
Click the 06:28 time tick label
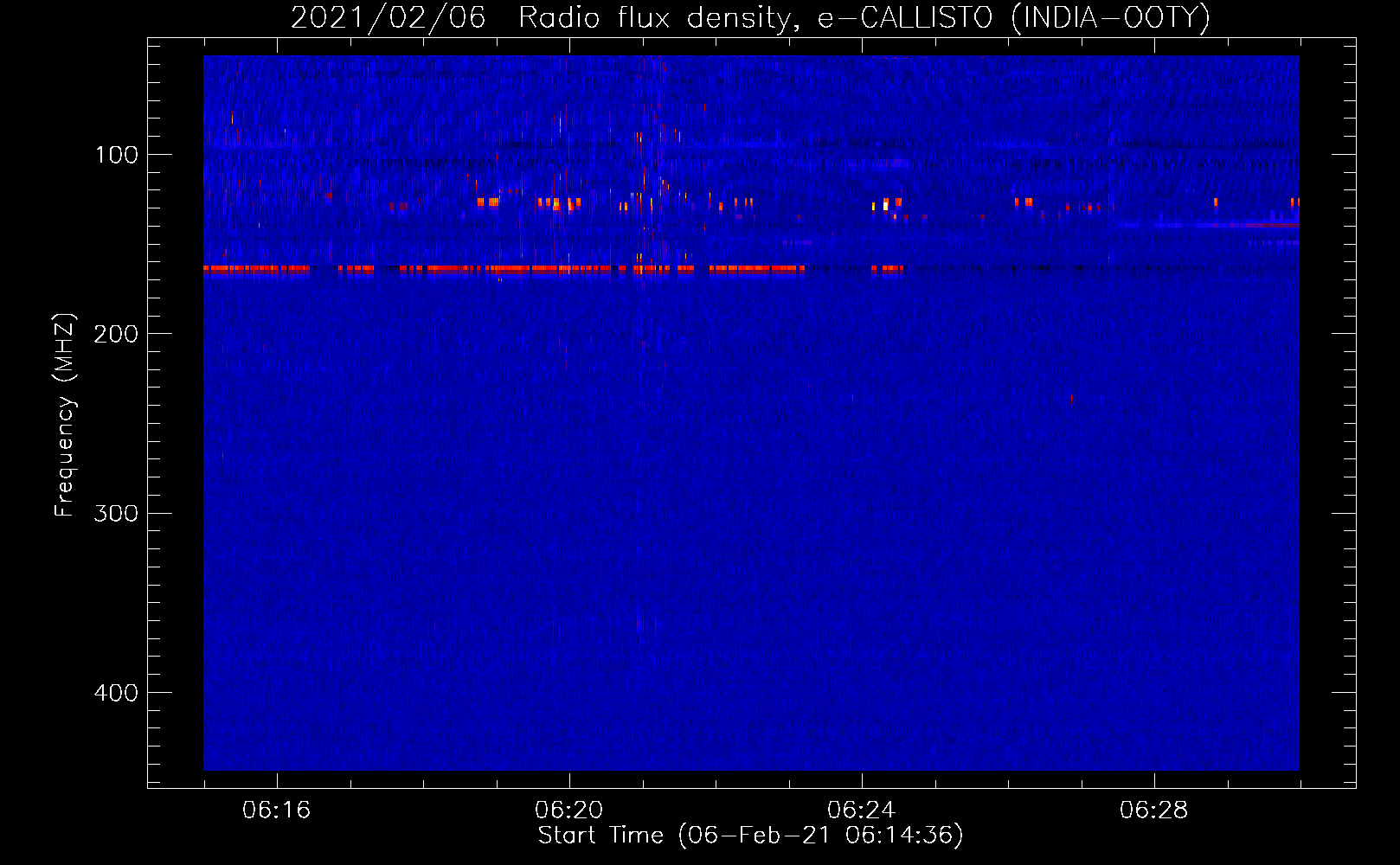[1153, 811]
